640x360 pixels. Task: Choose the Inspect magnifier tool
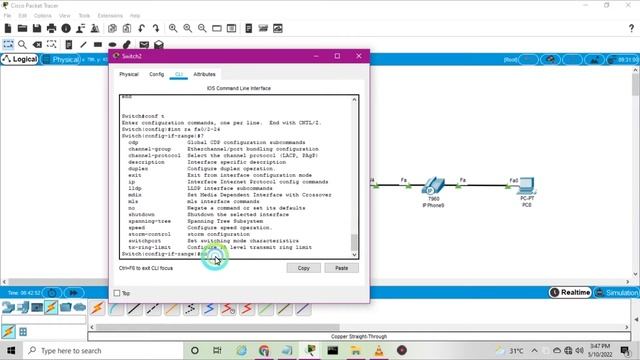[x=22, y=44]
